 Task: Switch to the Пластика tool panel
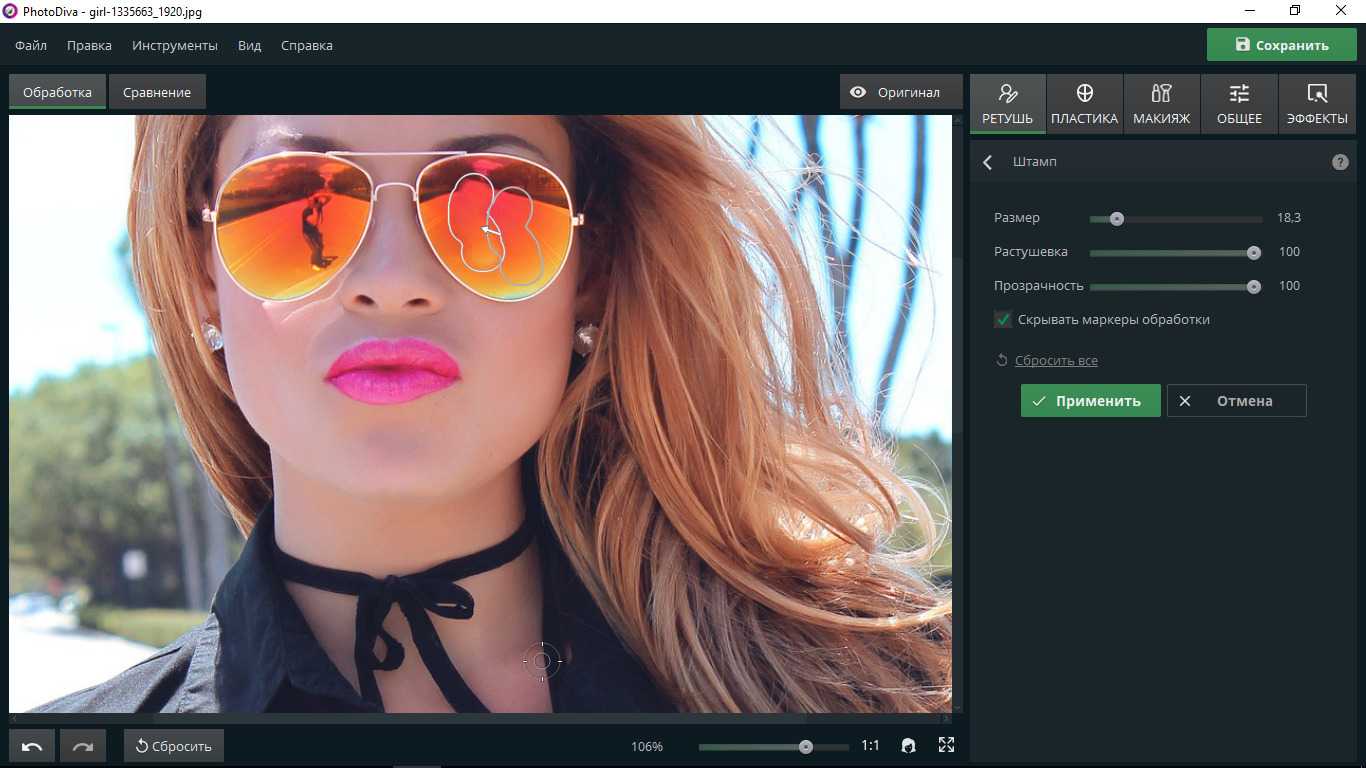point(1084,104)
